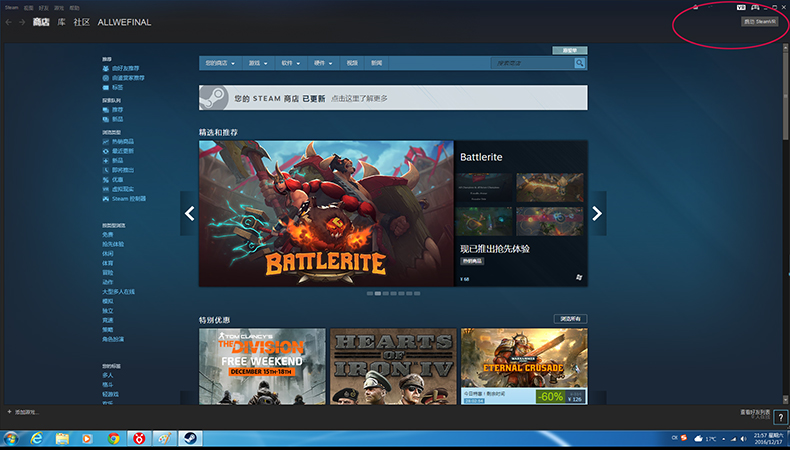
Task: Click the 启动 SteamVR tooltip button
Action: tap(760, 22)
